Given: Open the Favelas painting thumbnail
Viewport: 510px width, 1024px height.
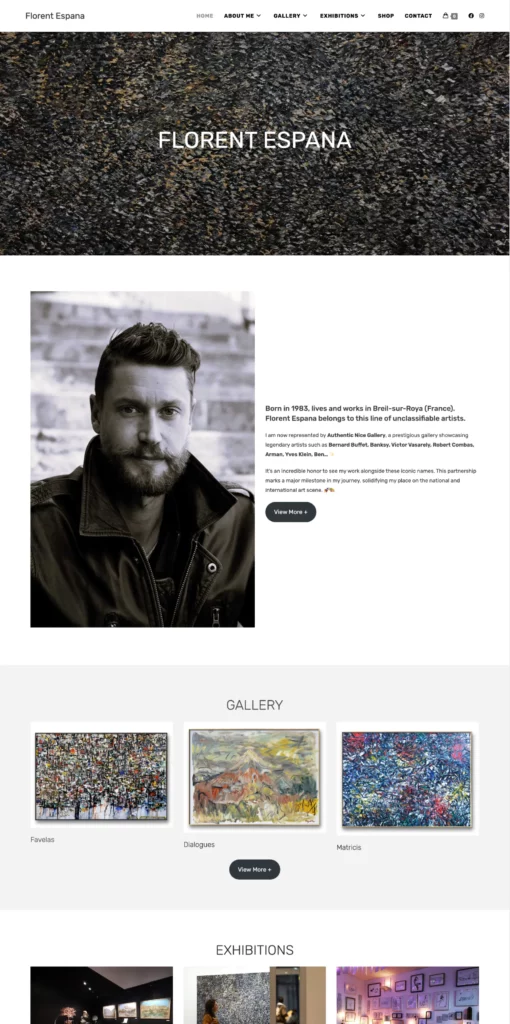Looking at the screenshot, I should click(101, 775).
